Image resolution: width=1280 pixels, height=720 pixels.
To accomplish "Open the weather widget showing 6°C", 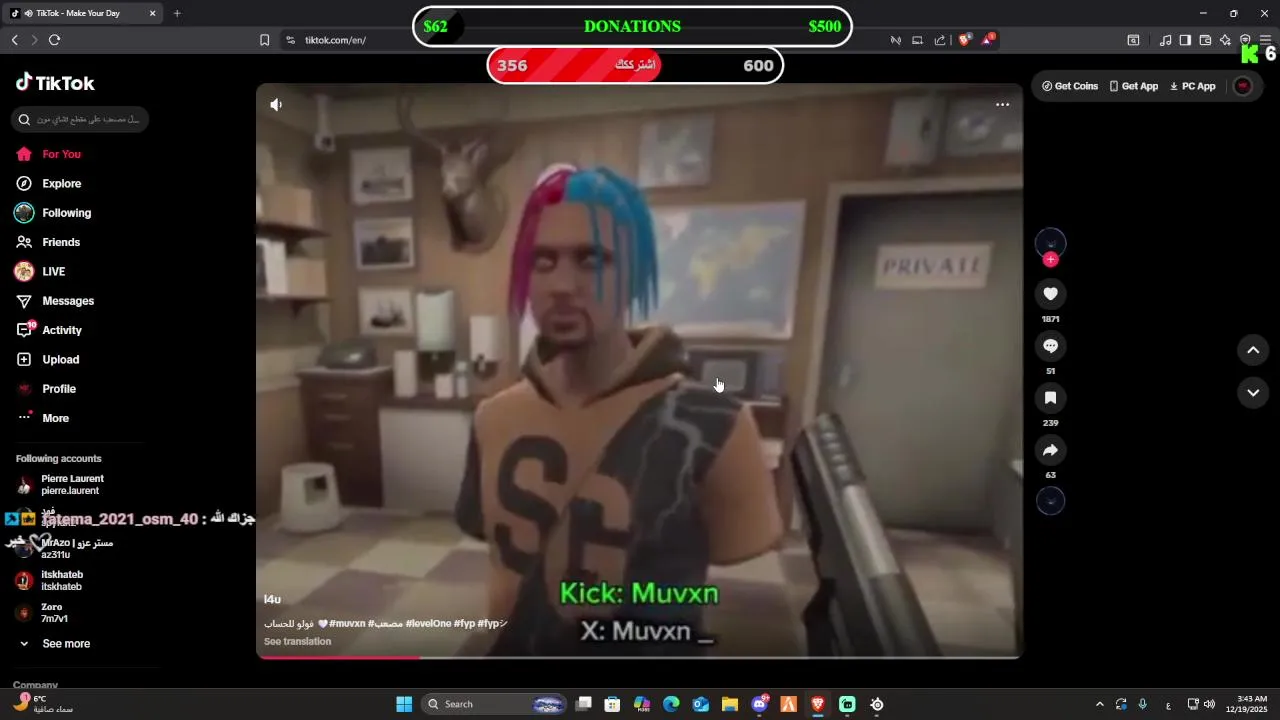I will (x=42, y=704).
